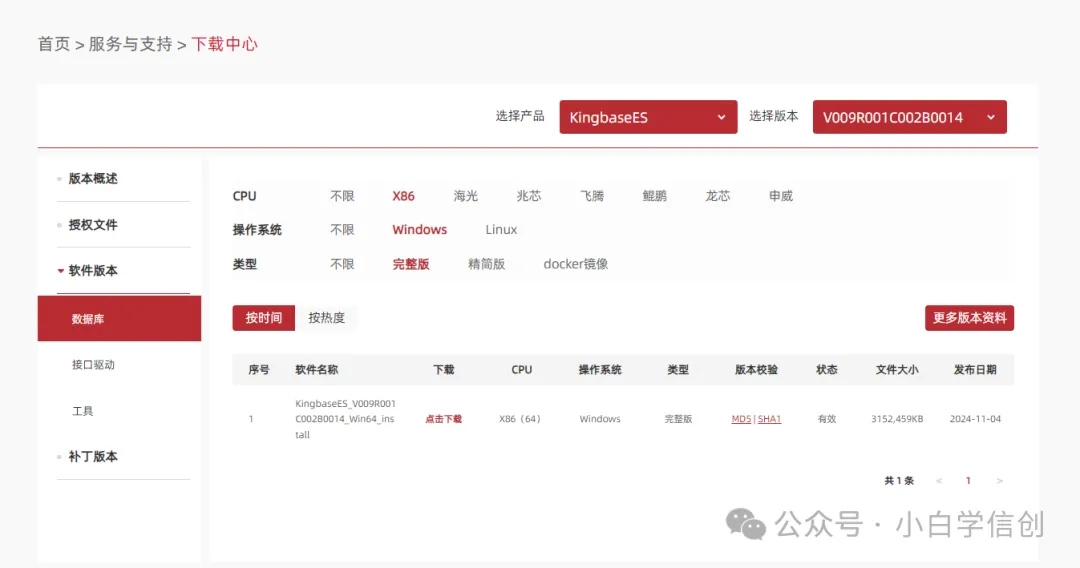
Task: Click the KingbaseES_V009R001C002B0014_Win64_install file name
Action: point(345,419)
